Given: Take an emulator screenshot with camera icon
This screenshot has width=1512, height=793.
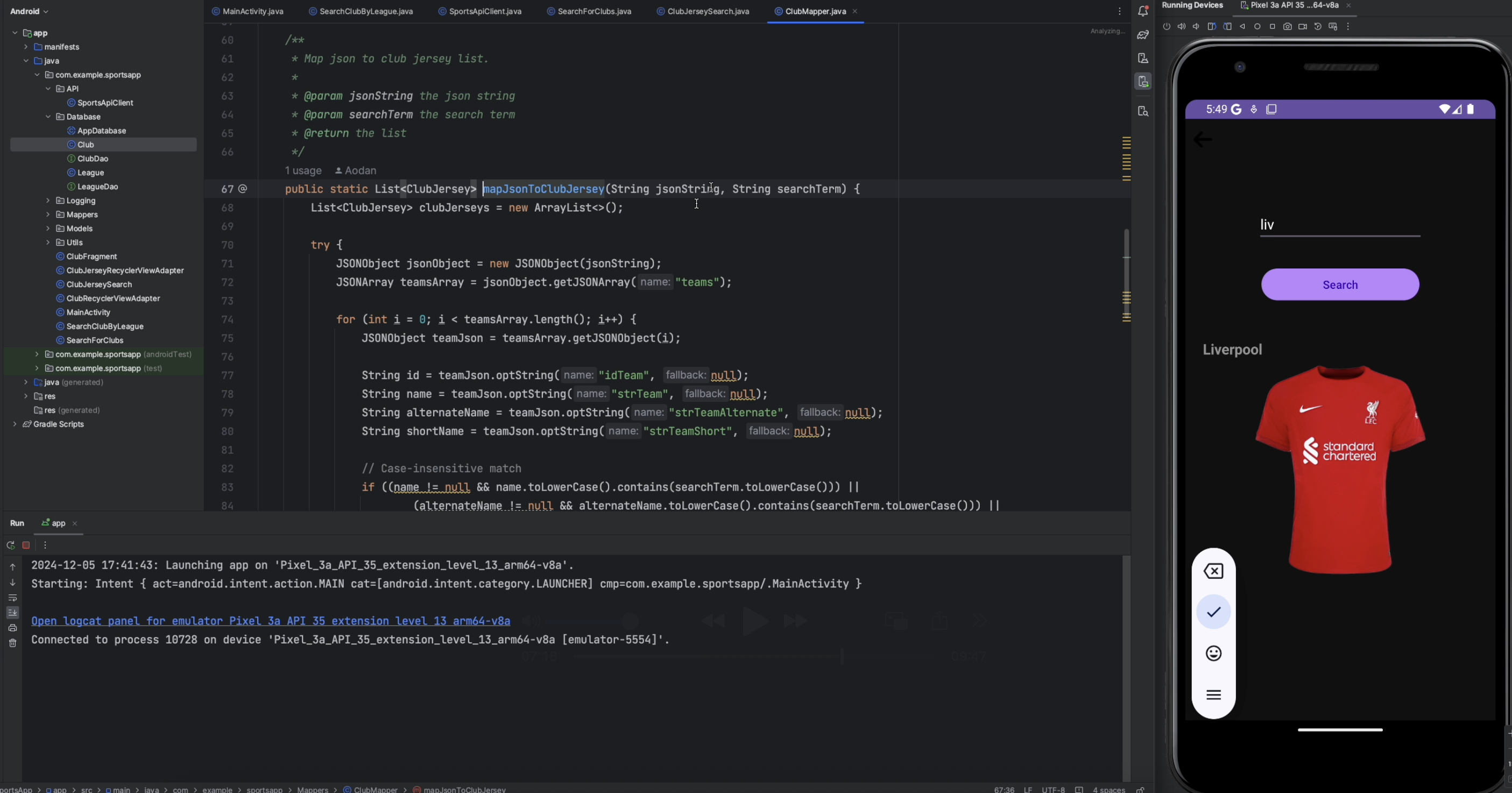Looking at the screenshot, I should pyautogui.click(x=1287, y=26).
